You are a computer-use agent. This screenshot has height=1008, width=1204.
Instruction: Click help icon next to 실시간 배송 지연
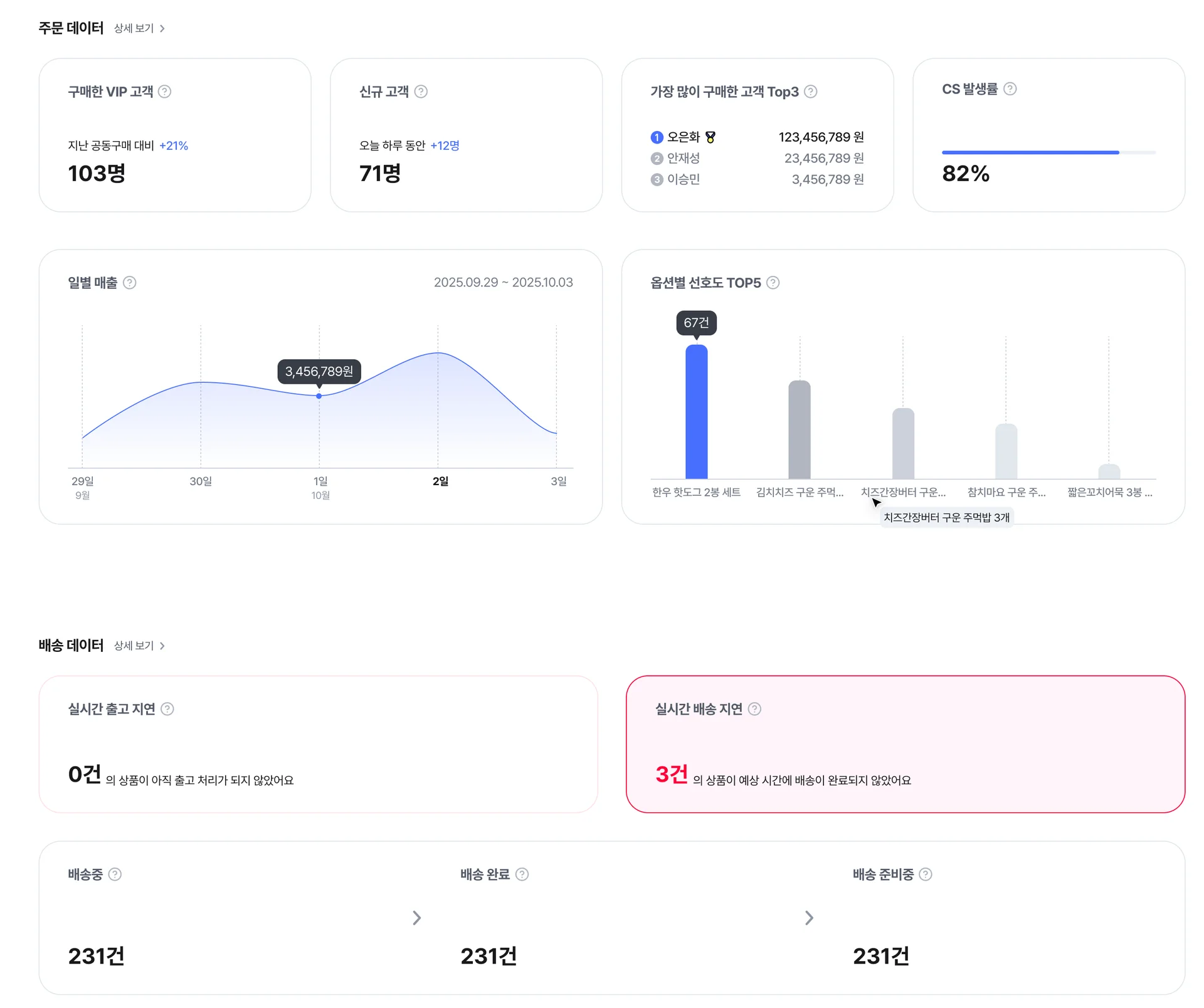click(754, 709)
